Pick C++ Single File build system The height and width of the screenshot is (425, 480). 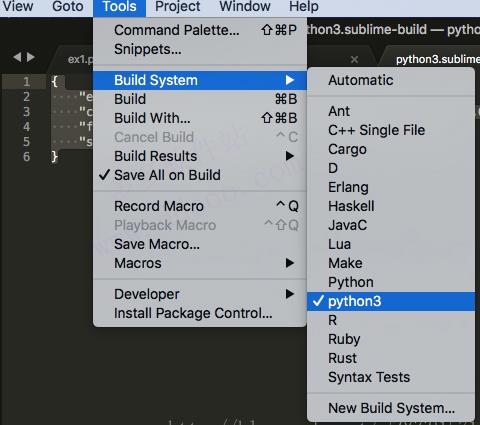(x=391, y=130)
